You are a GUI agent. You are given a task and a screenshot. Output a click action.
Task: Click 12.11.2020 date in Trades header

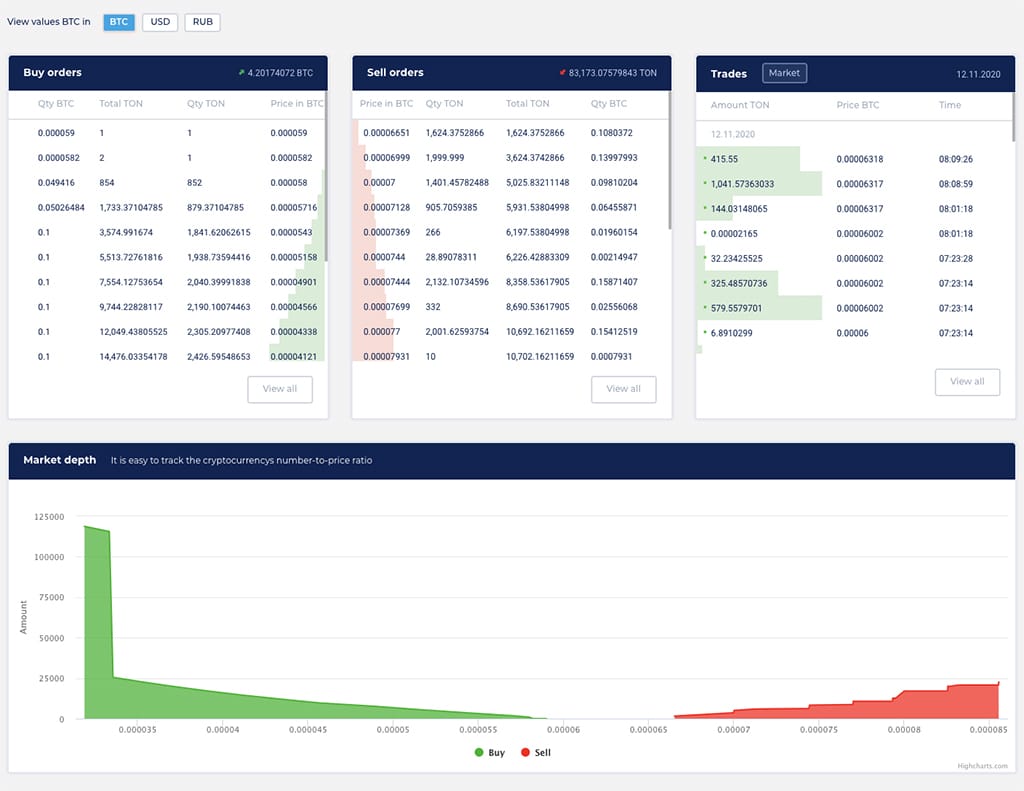pyautogui.click(x=978, y=74)
